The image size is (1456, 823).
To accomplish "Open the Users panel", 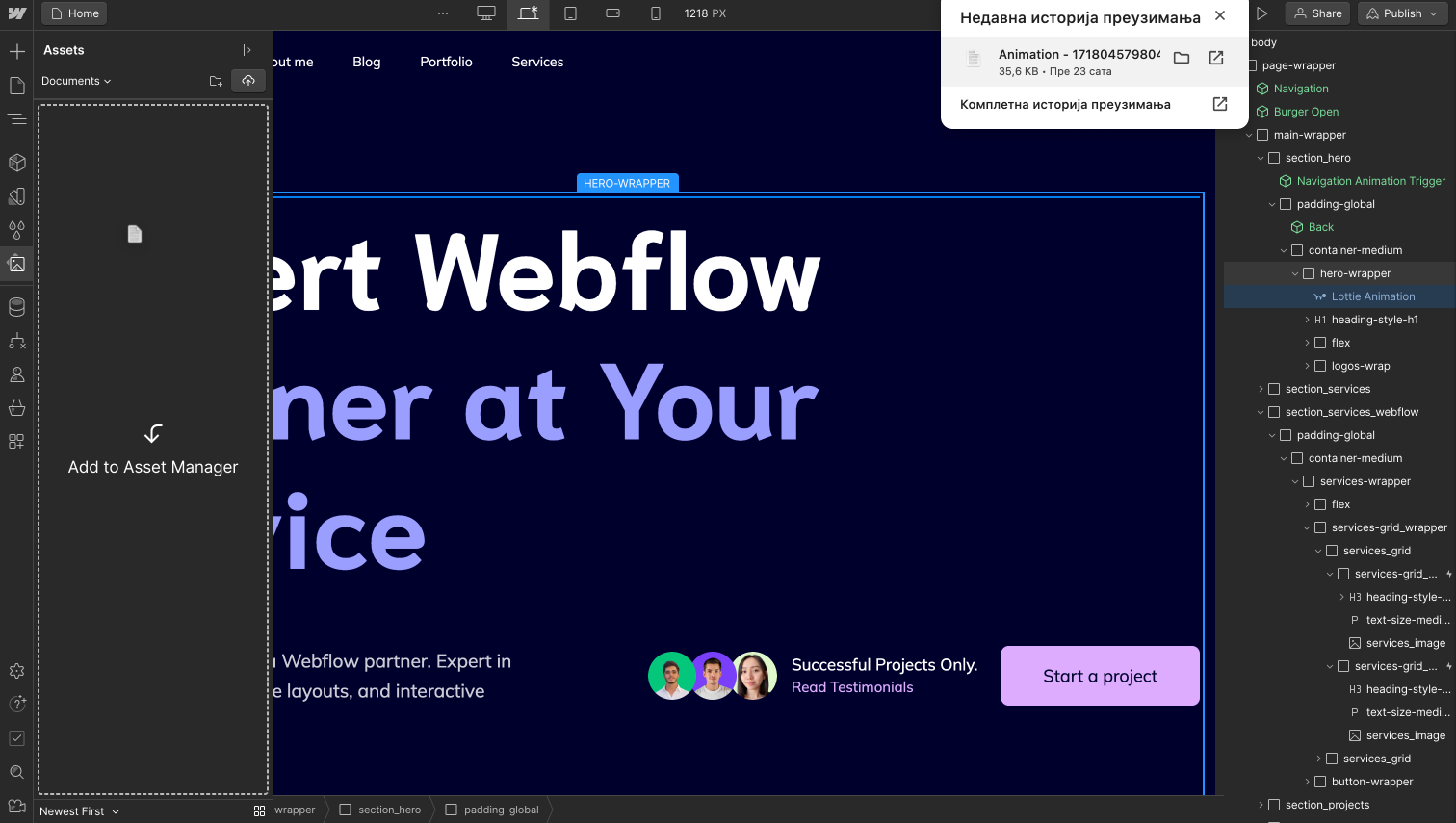I will (16, 374).
